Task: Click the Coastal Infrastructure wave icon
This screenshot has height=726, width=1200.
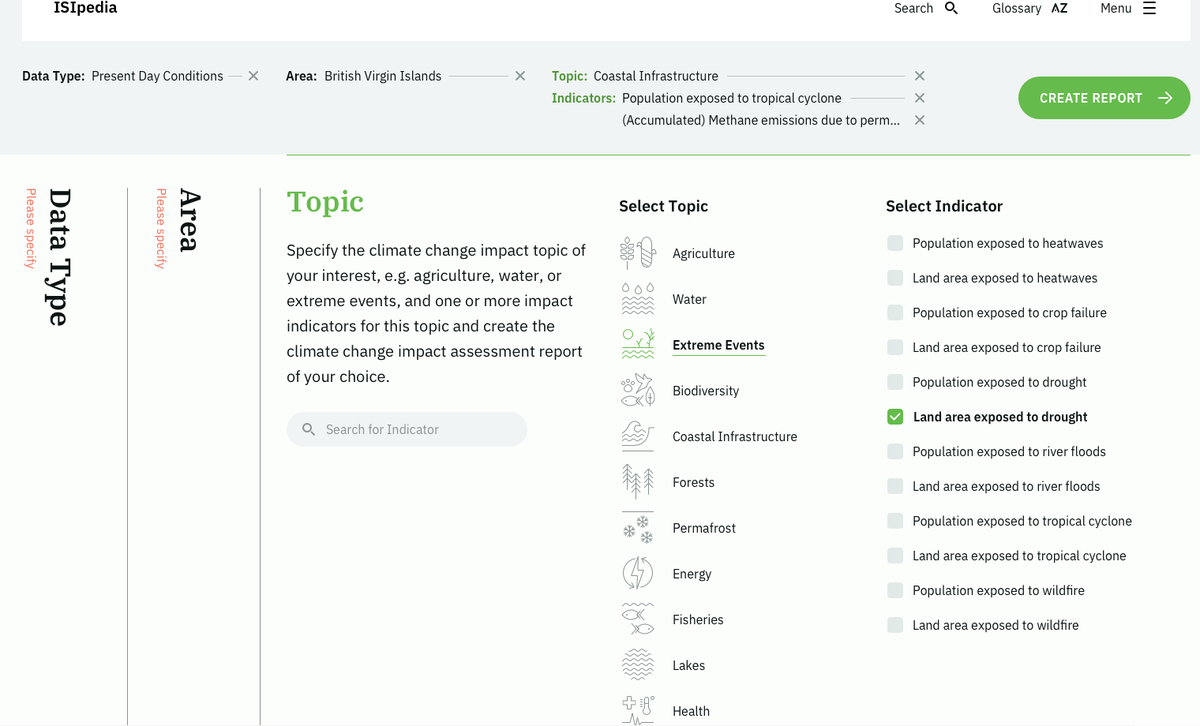Action: (638, 435)
